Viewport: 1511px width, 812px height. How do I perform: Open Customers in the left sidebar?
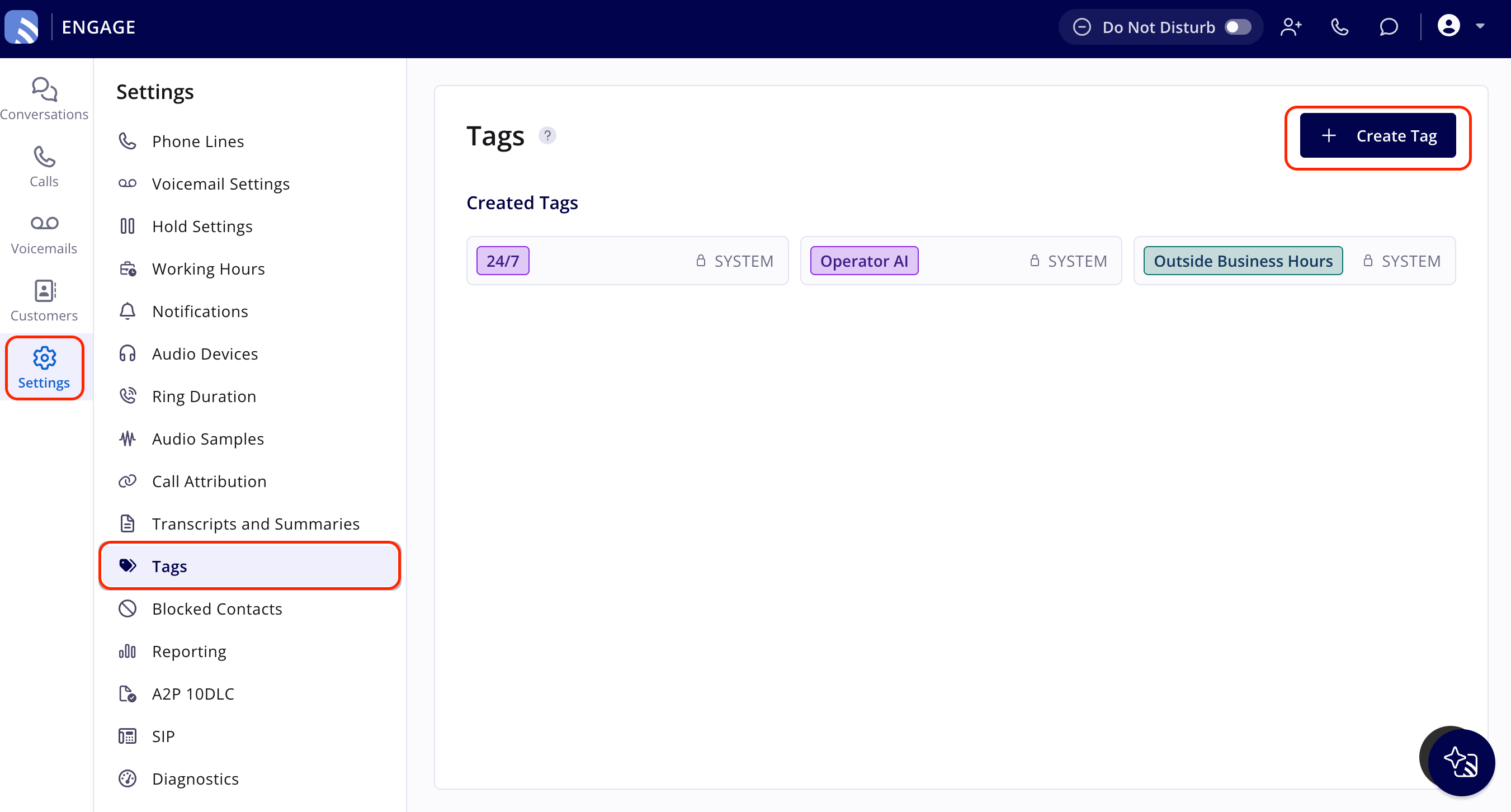pyautogui.click(x=44, y=301)
